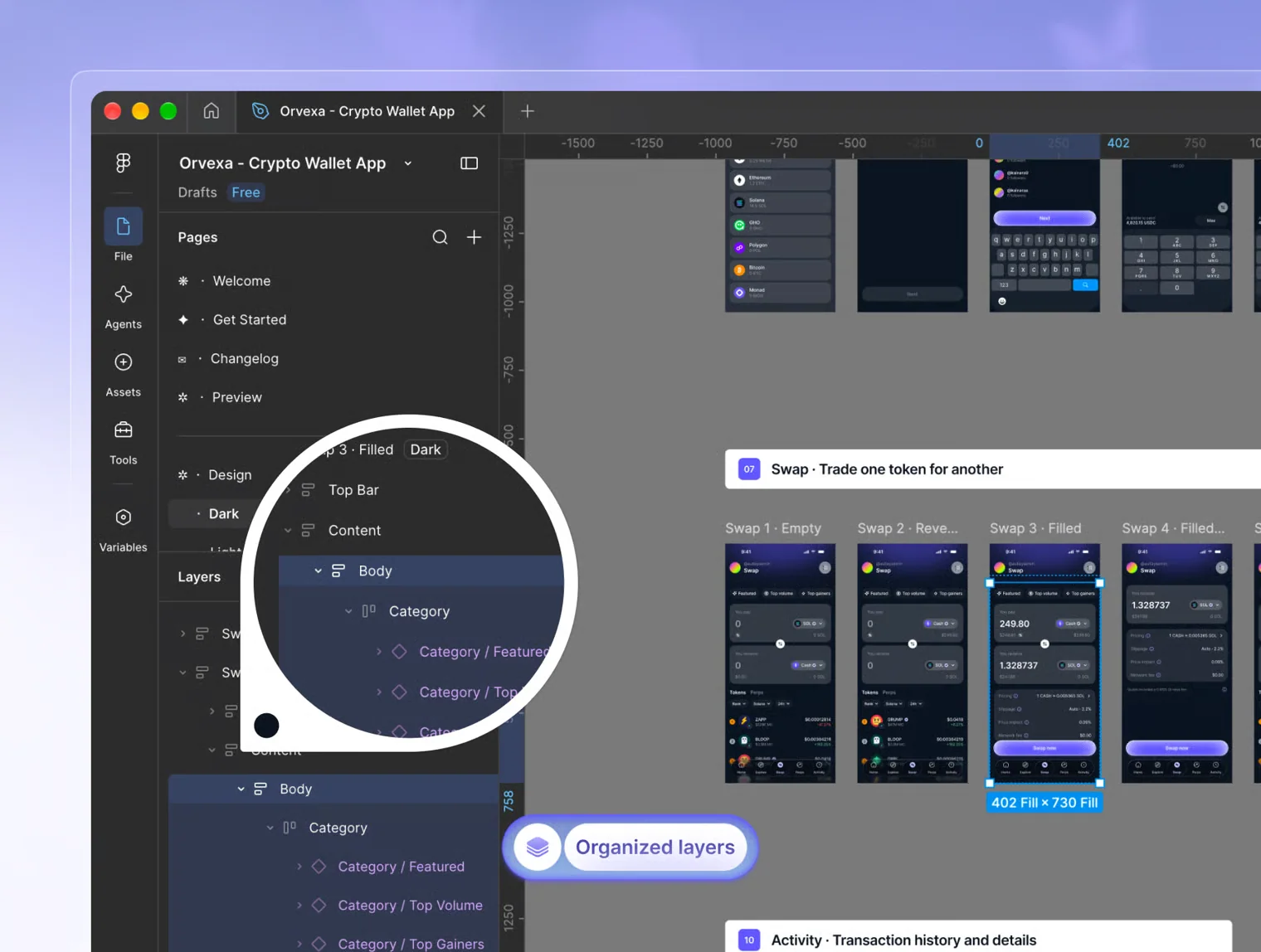Click the 10 section badge for Activity
The width and height of the screenshot is (1261, 952).
coord(749,940)
